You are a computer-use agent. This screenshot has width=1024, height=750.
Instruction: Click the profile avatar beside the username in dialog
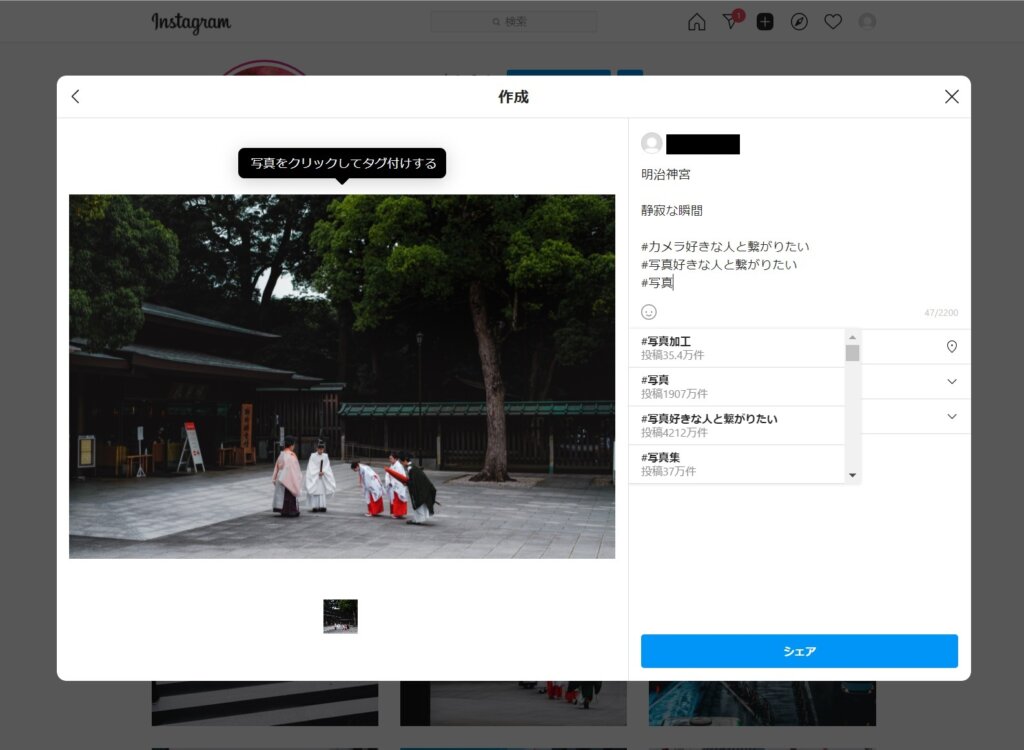(652, 143)
